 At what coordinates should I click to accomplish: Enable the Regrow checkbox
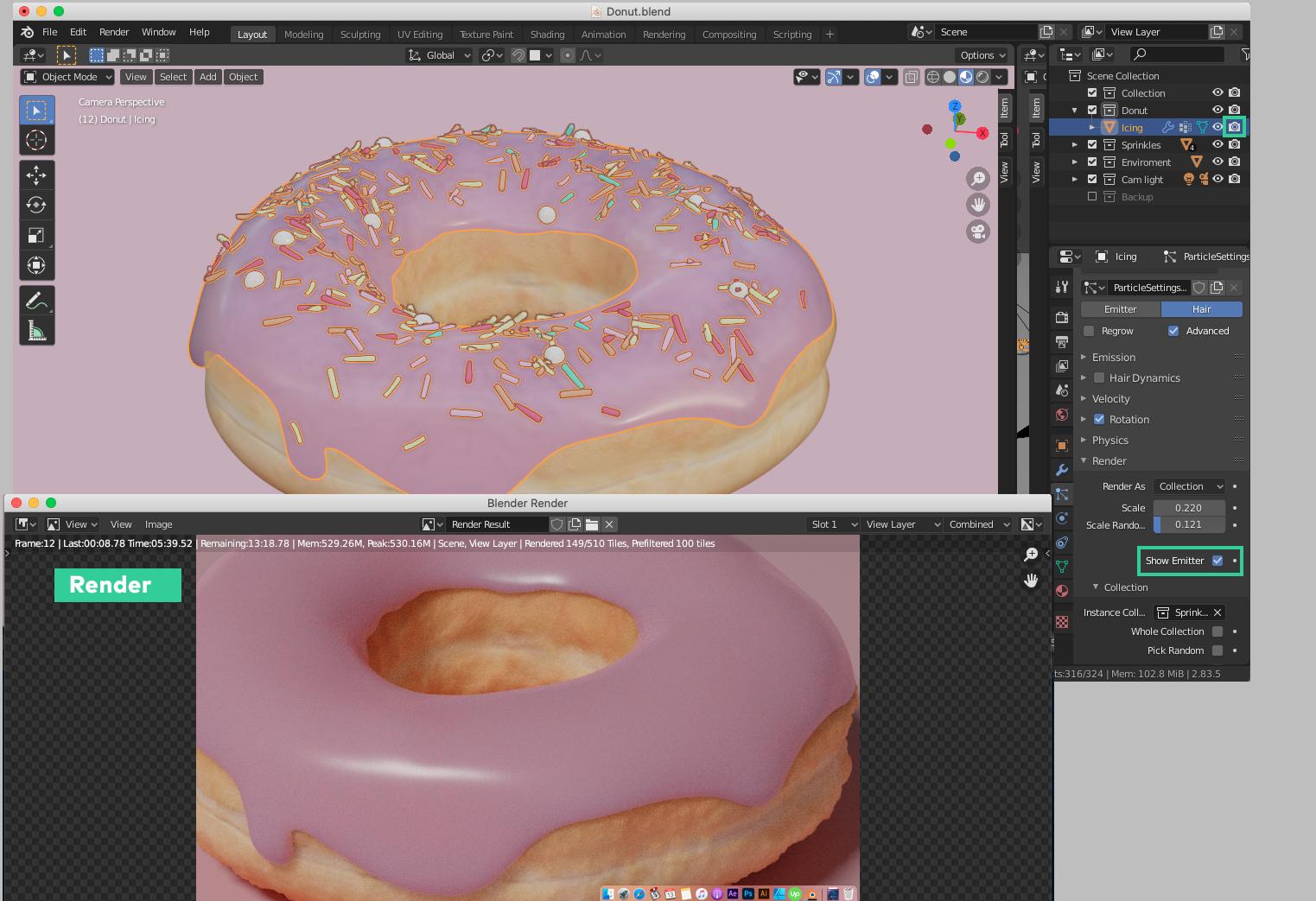(x=1089, y=331)
